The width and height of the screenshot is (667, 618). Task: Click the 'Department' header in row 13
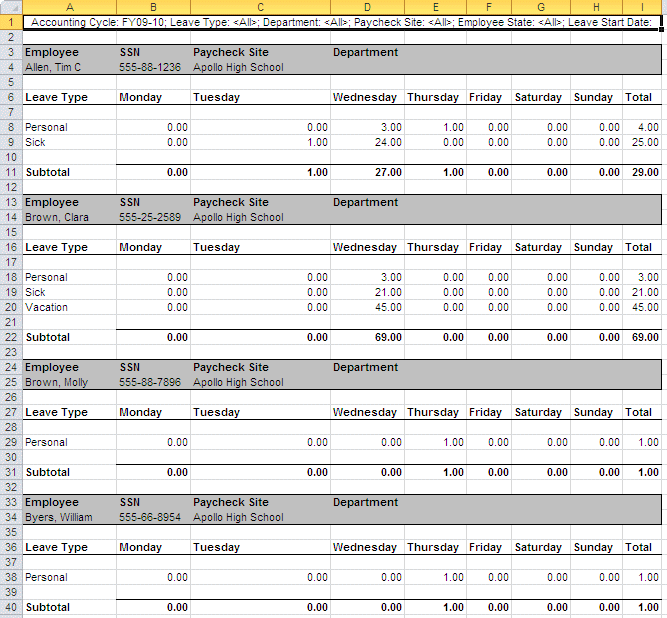pos(365,202)
